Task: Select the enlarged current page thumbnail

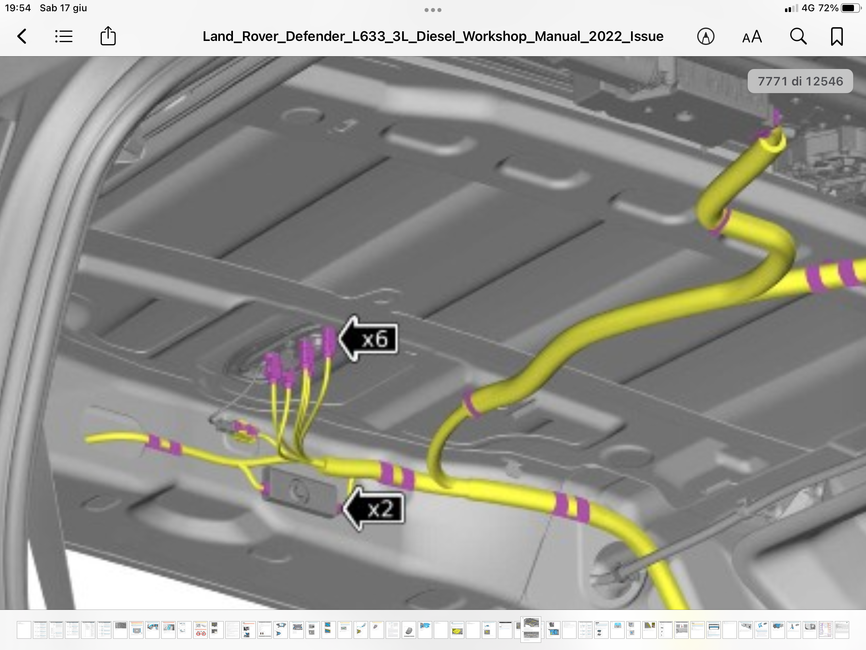Action: (531, 630)
